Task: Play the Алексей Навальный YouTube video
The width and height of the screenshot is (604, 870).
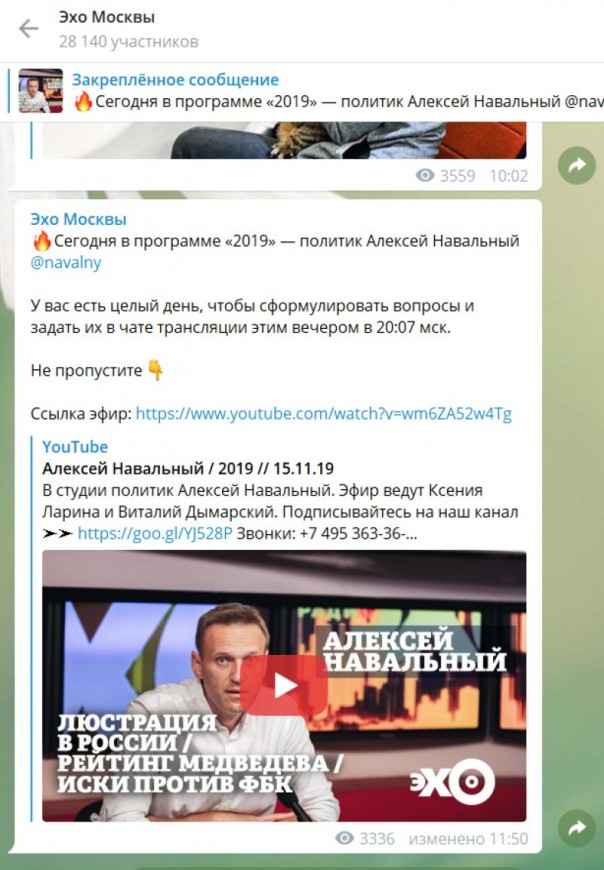Action: (284, 686)
